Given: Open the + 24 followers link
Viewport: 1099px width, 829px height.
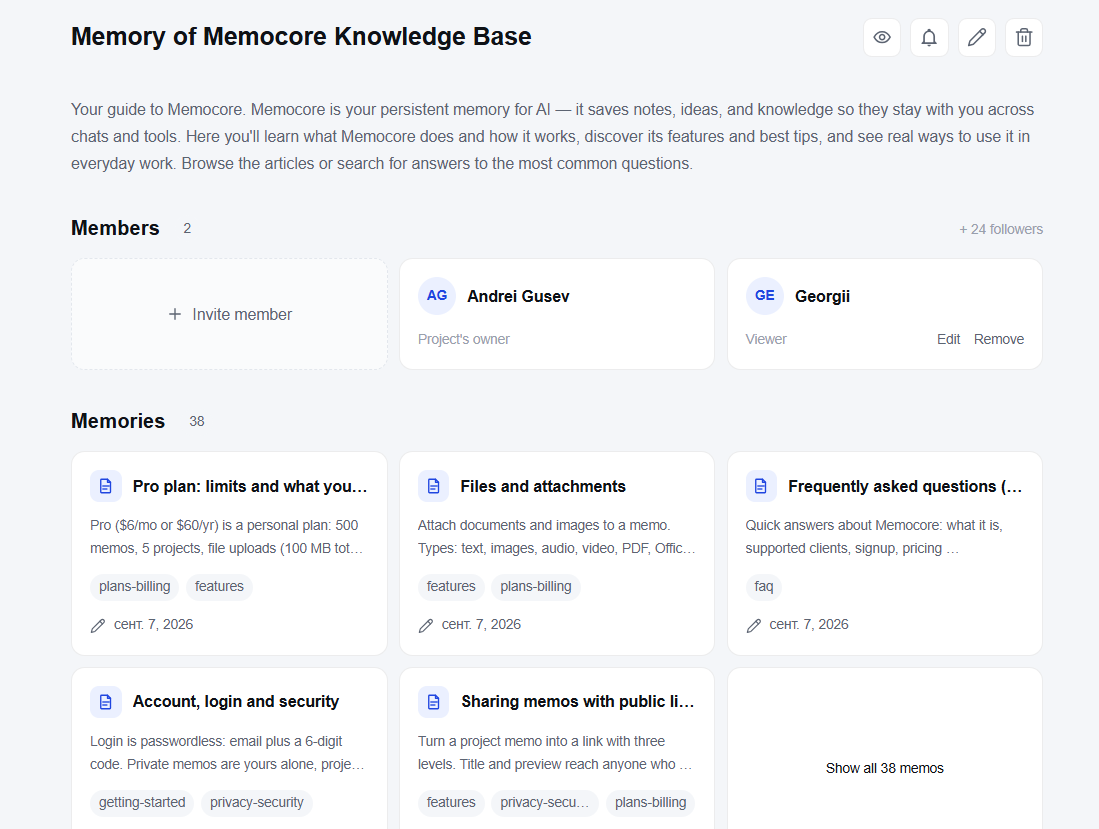Looking at the screenshot, I should click(x=1001, y=229).
